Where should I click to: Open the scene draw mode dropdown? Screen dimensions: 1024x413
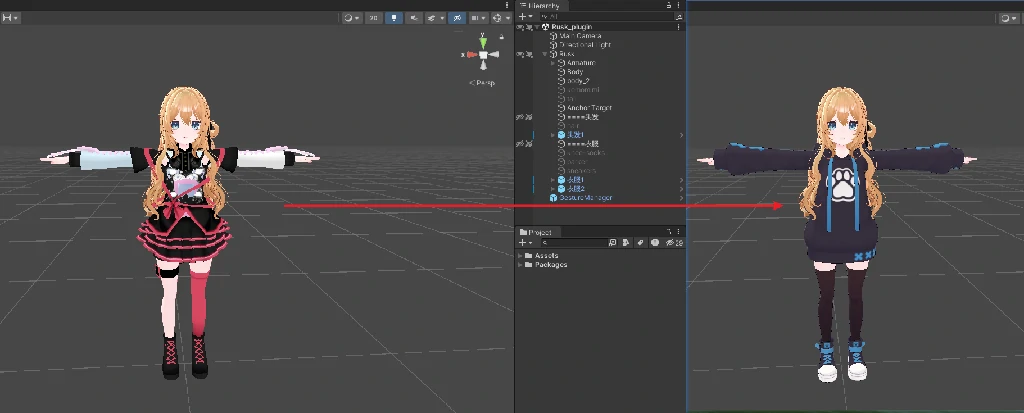(350, 18)
